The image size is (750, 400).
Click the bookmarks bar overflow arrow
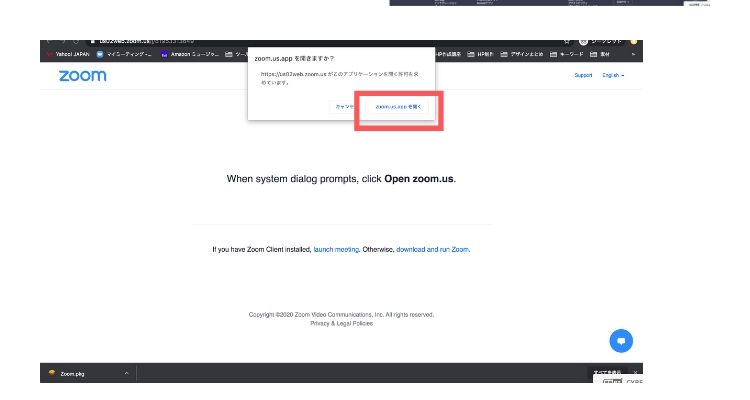click(633, 55)
